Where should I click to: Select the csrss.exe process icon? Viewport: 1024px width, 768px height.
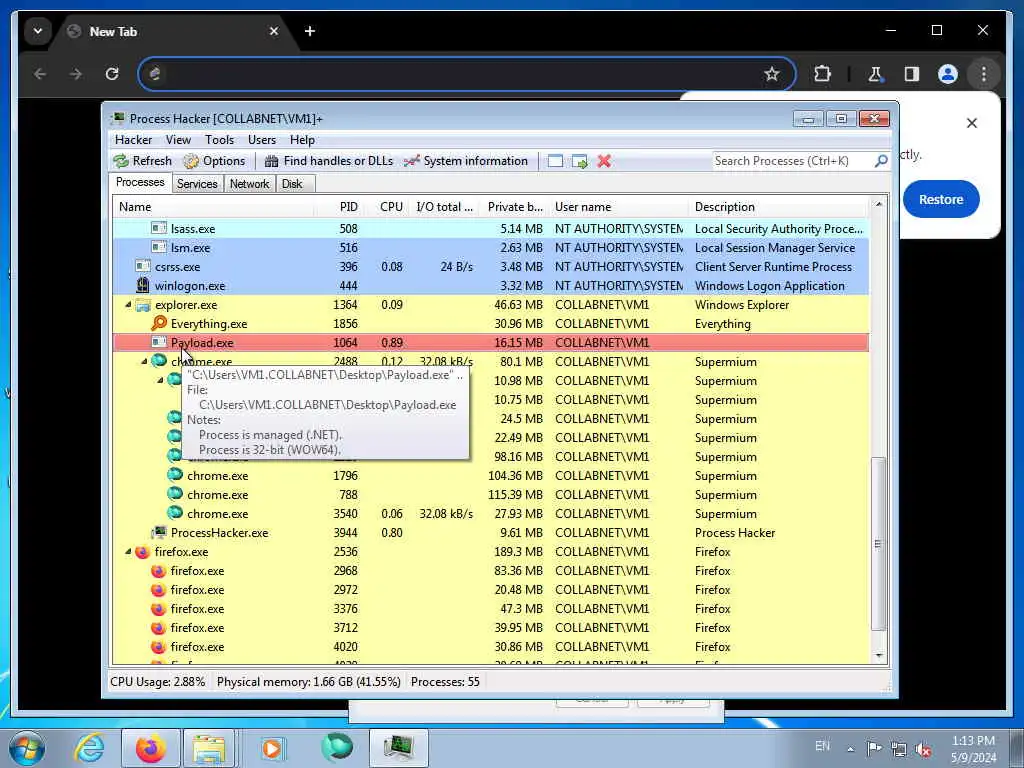point(143,266)
